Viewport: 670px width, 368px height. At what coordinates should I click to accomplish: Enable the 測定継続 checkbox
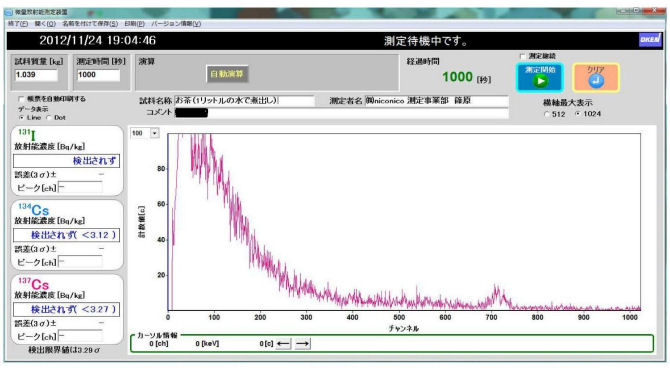(x=522, y=56)
